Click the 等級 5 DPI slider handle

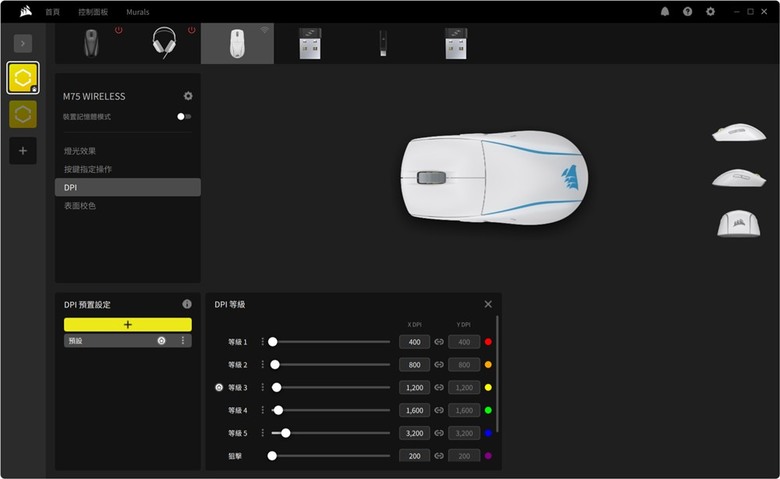coord(286,433)
